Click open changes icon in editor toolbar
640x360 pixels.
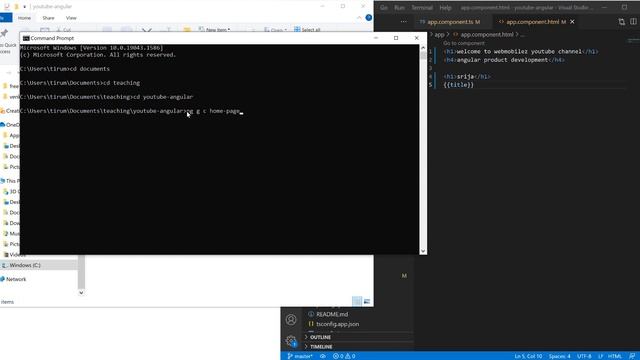(621, 22)
